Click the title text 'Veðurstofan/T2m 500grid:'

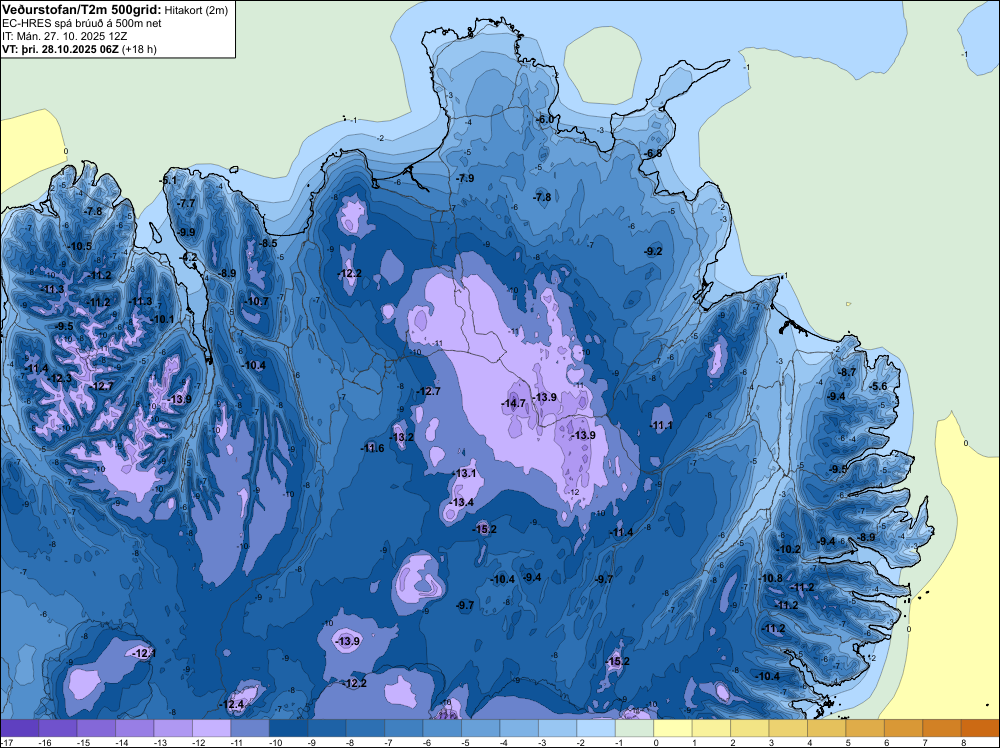pos(82,10)
